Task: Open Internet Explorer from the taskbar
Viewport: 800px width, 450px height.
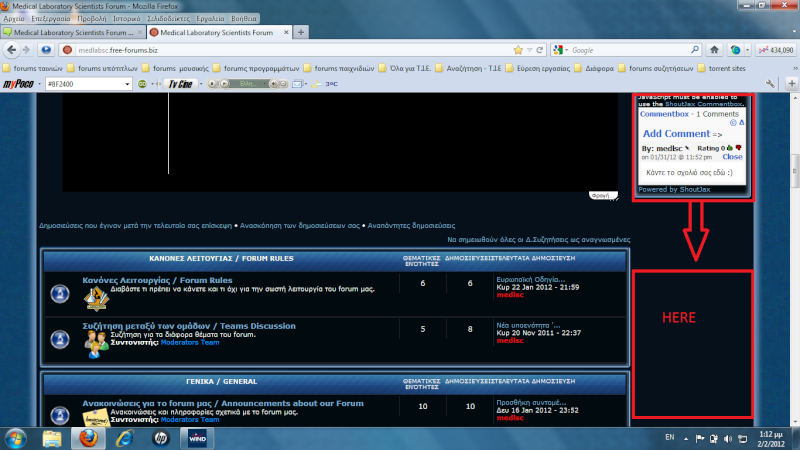Action: pos(124,439)
